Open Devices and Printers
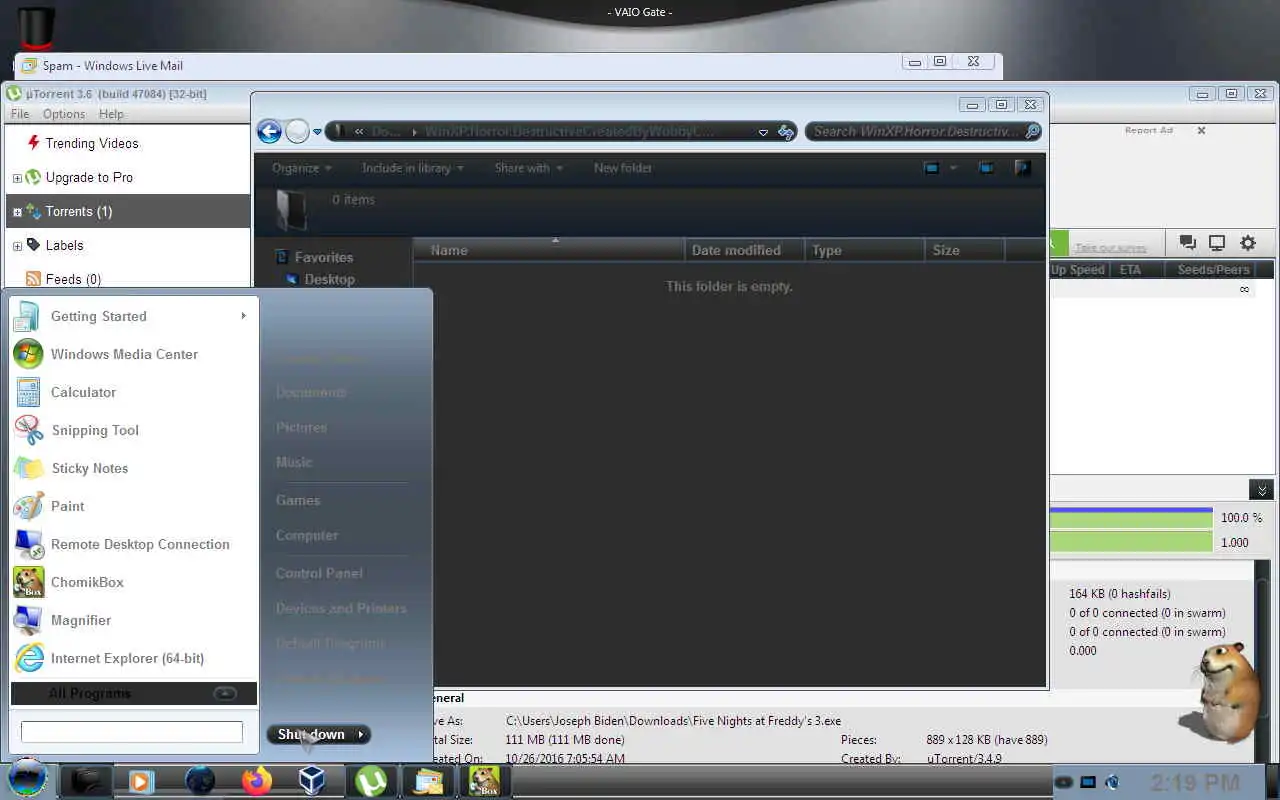 point(341,608)
